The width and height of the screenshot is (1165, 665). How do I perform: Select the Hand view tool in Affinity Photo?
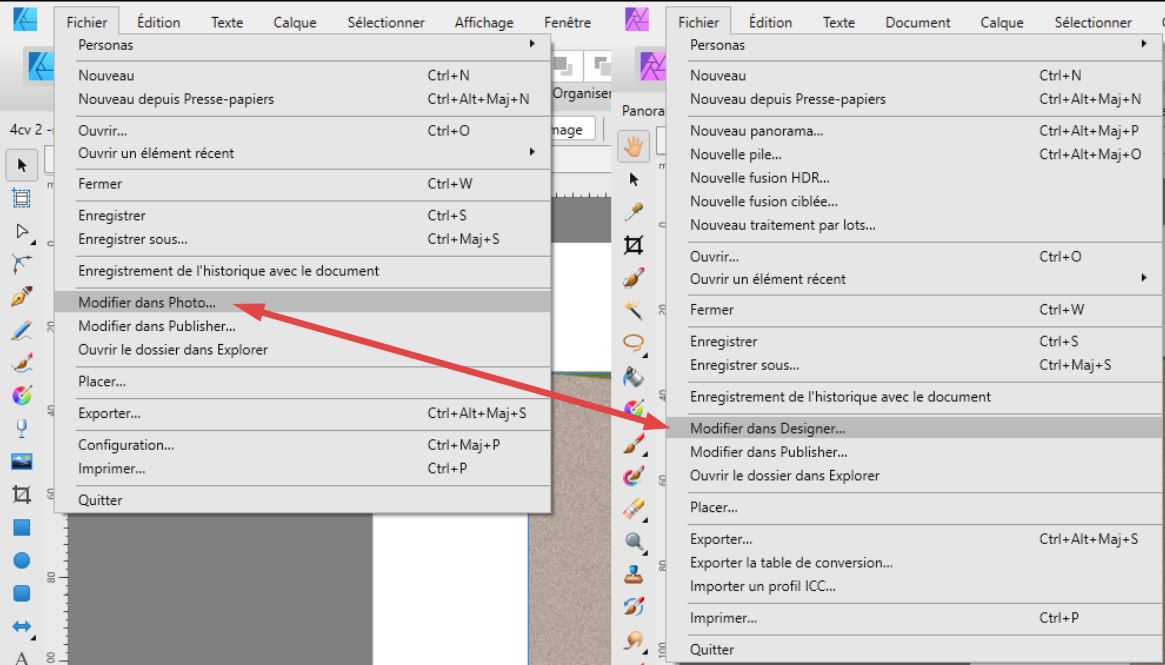point(633,146)
